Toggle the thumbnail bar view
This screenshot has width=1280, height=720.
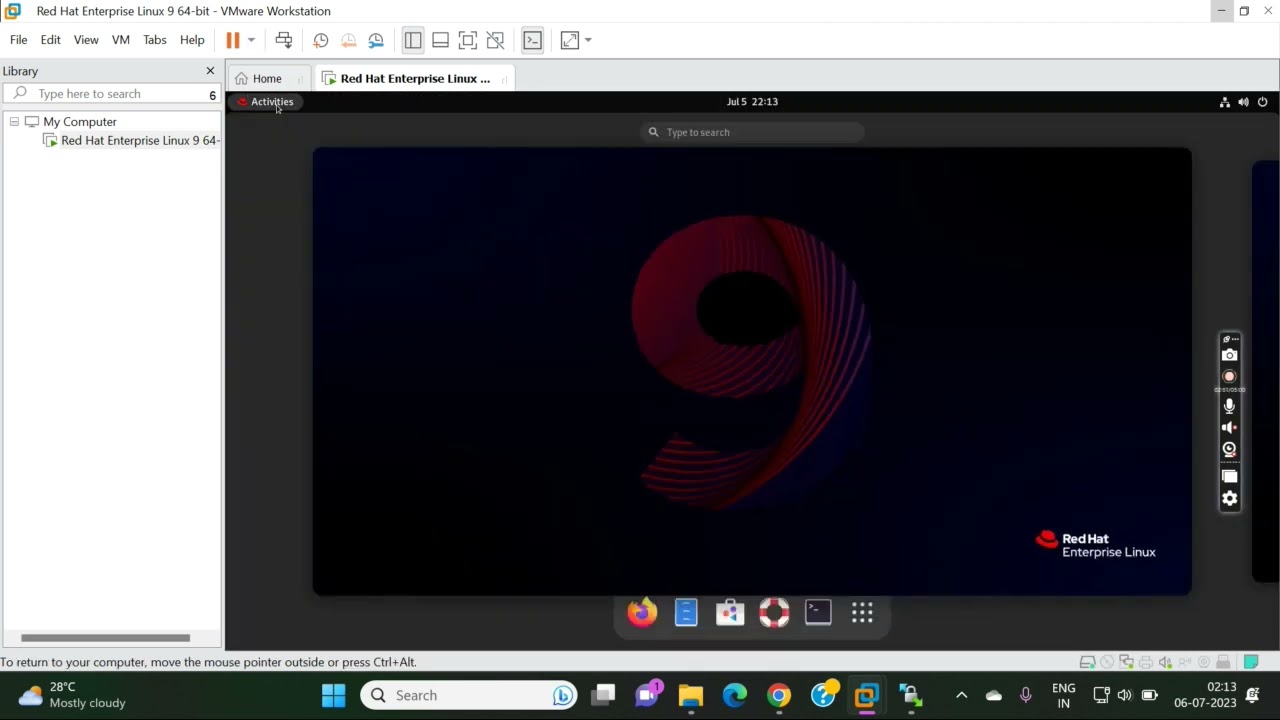click(x=440, y=40)
